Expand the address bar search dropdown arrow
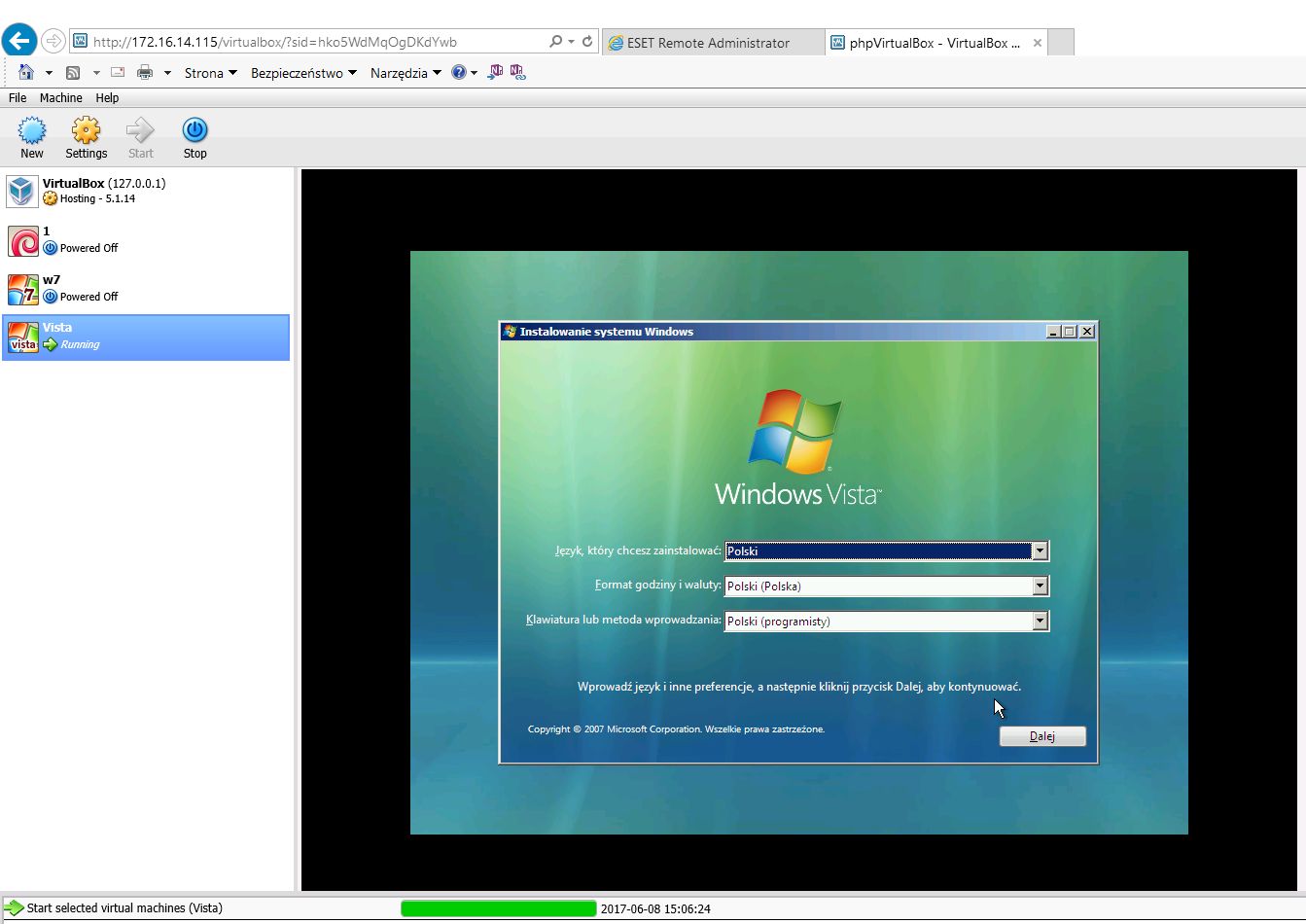Screen dimensions: 1306x924 pos(570,42)
